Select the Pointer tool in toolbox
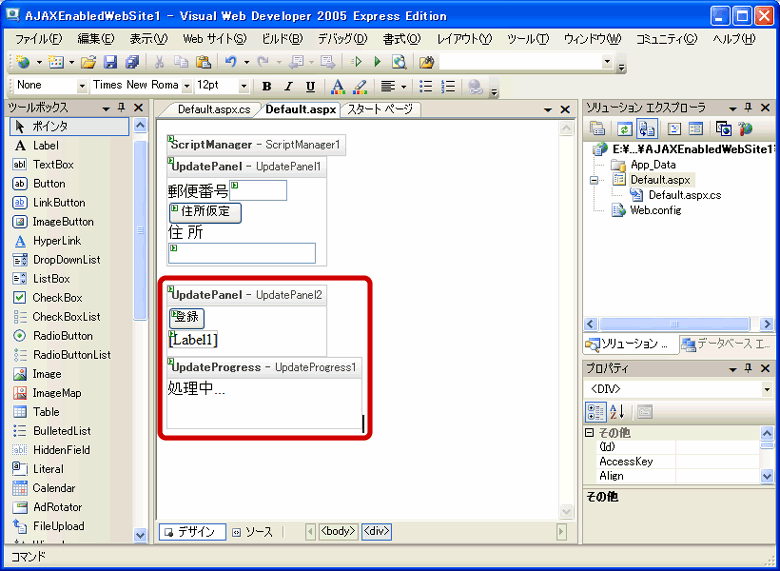This screenshot has height=571, width=780. 69,126
